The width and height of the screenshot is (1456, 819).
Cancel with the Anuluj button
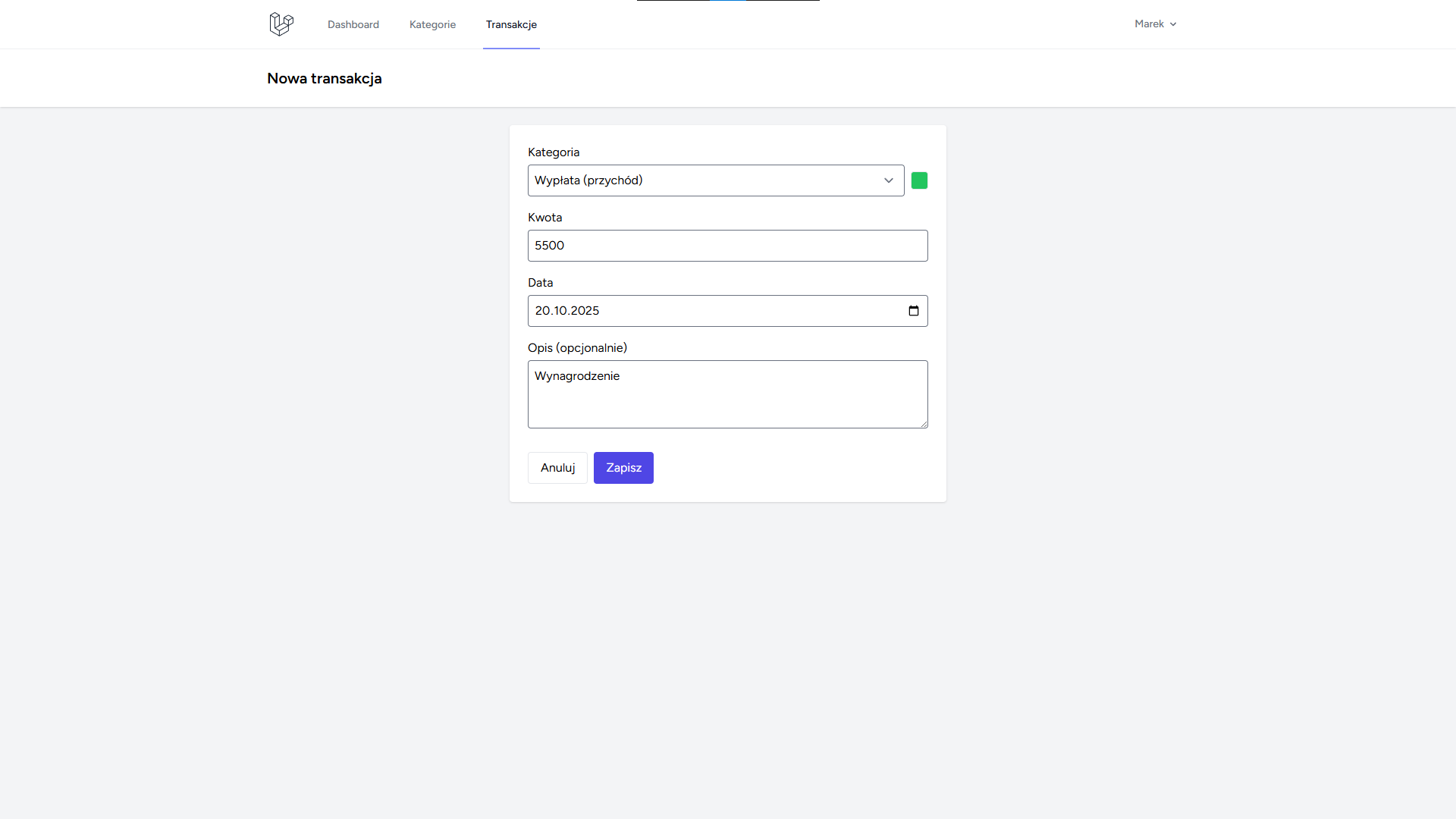557,468
